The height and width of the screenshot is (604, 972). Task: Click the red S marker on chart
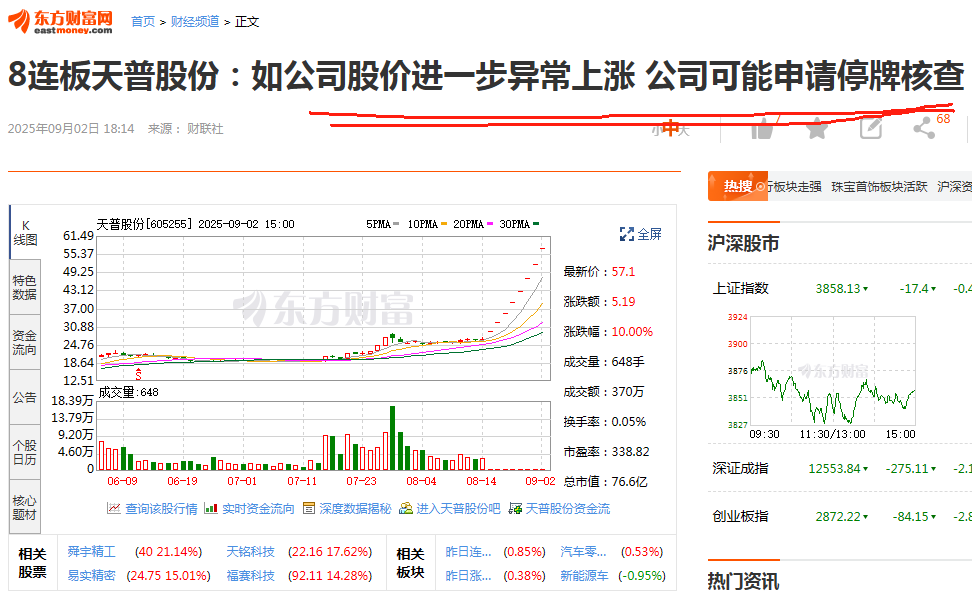pyautogui.click(x=138, y=374)
